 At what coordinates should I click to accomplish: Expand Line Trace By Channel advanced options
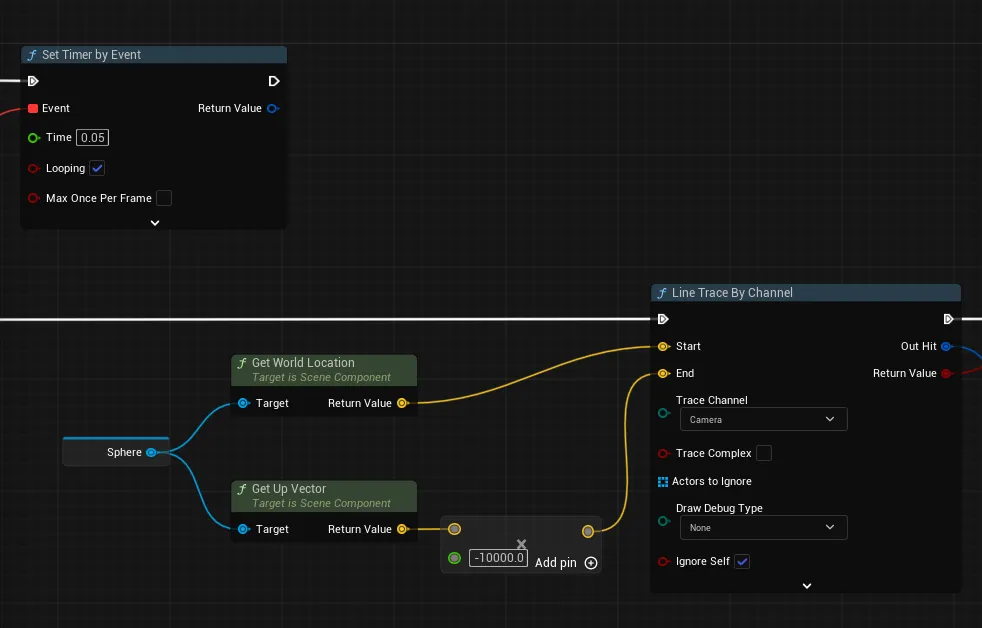click(x=807, y=586)
